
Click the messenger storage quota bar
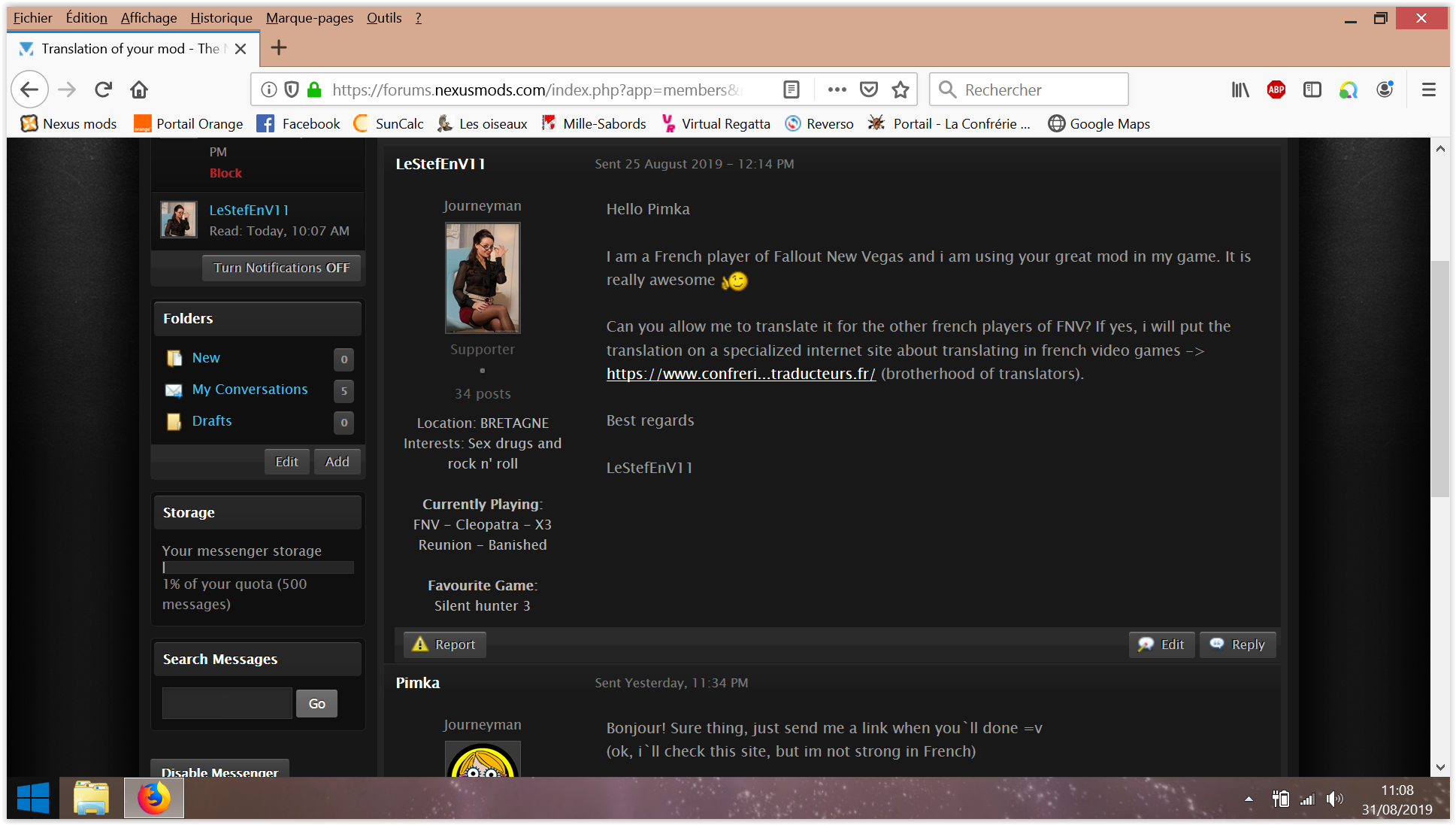coord(258,568)
